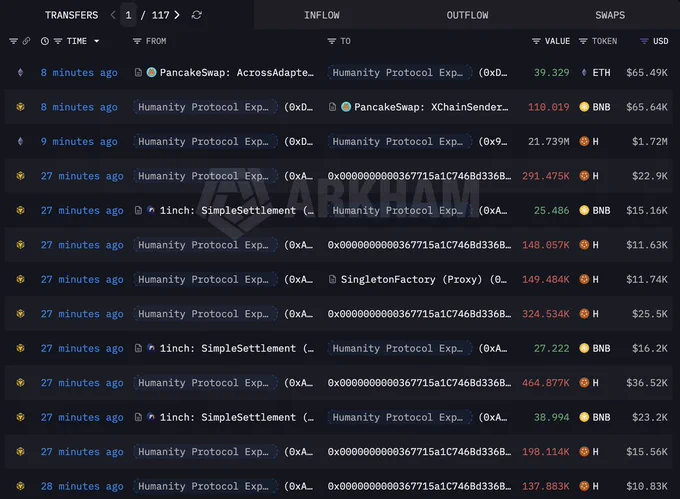Open the USD column filter
Screen dimensions: 680x499
click(644, 41)
